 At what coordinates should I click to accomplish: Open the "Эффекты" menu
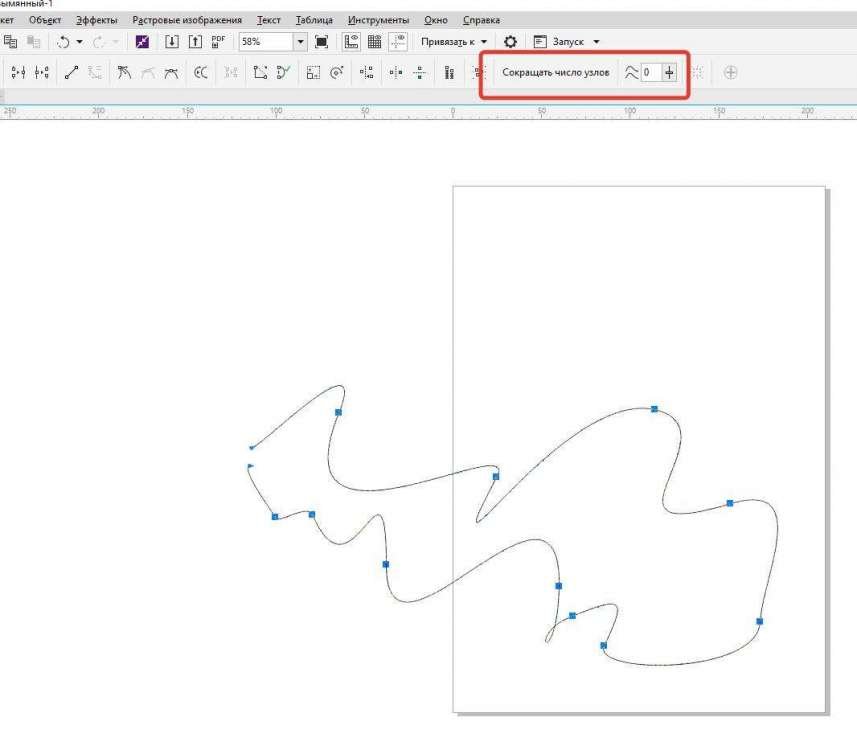(96, 20)
